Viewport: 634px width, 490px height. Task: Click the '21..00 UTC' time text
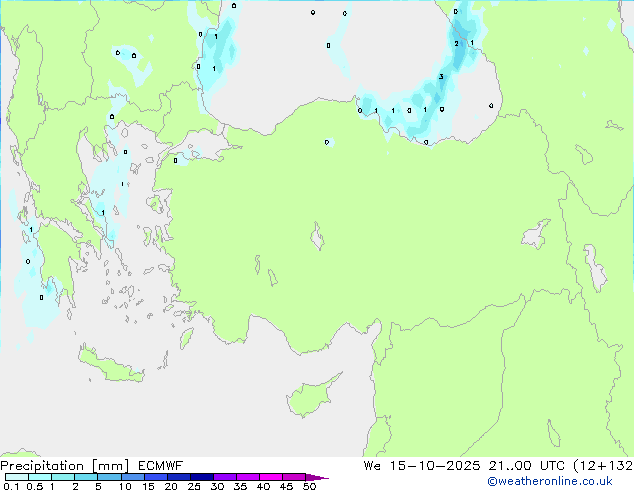point(526,466)
